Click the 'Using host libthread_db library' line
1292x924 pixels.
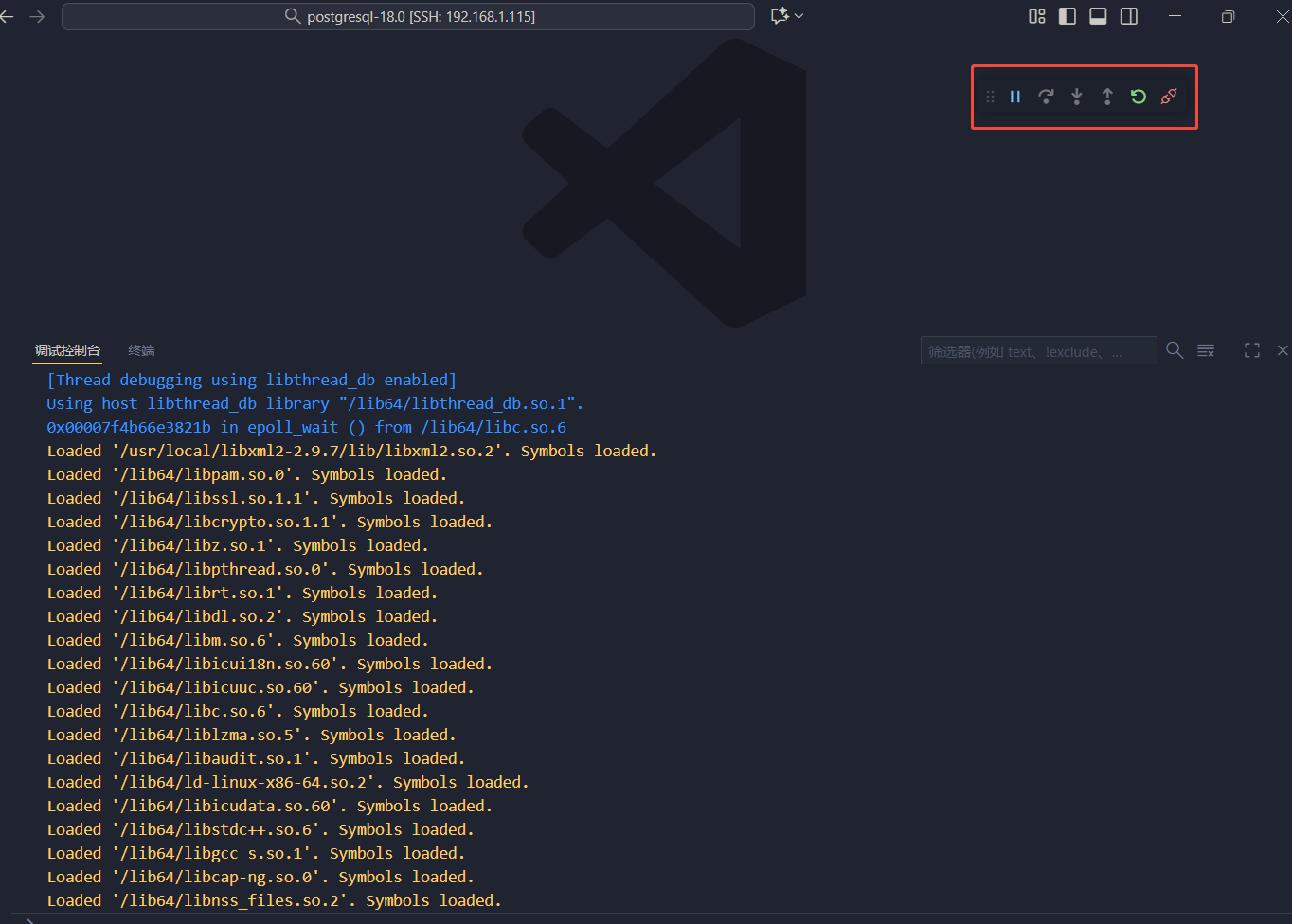point(315,403)
